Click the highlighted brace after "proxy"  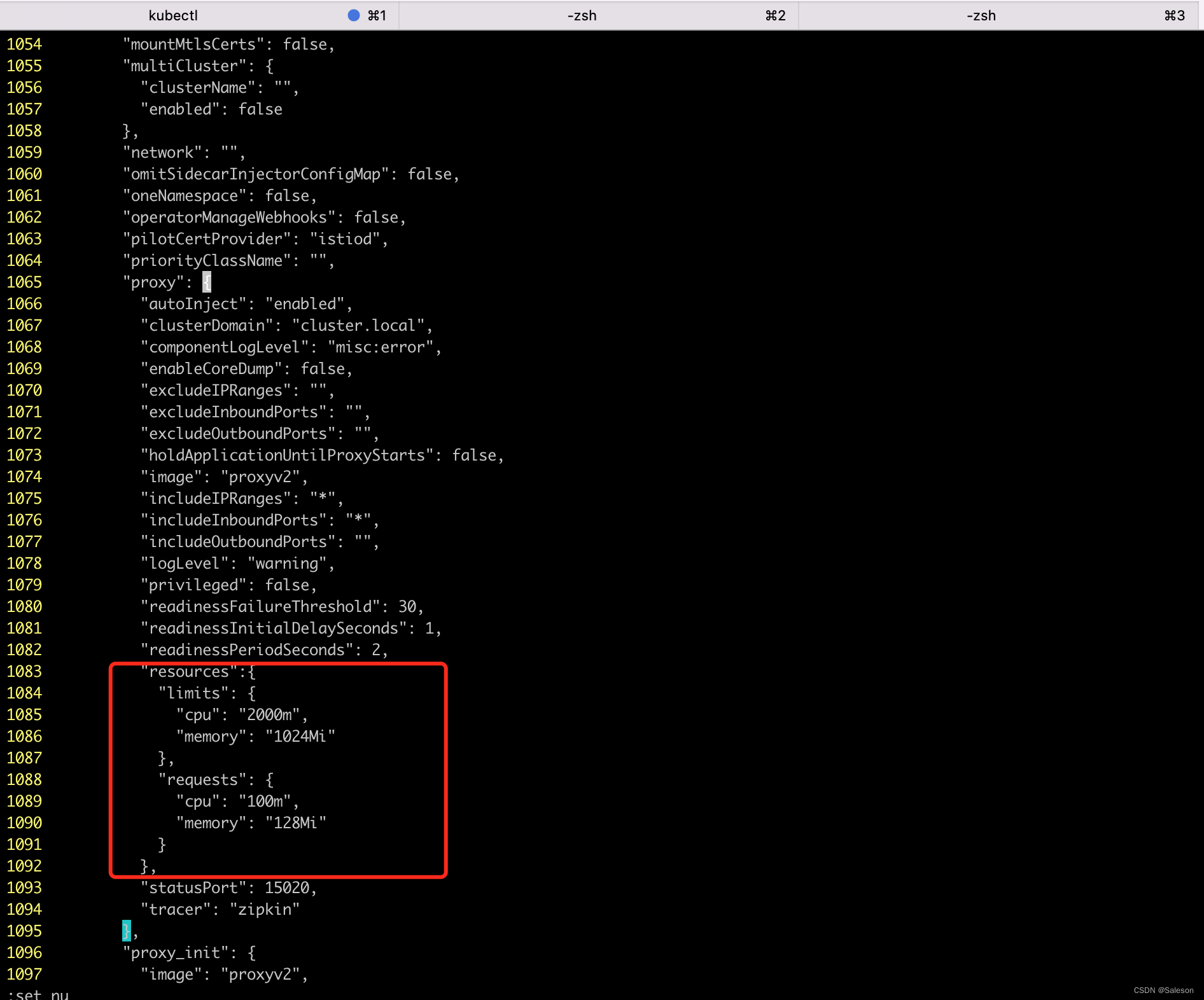[x=207, y=282]
